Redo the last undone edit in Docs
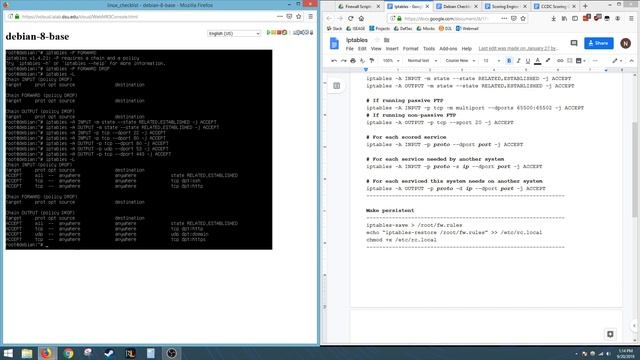 pyautogui.click(x=344, y=61)
